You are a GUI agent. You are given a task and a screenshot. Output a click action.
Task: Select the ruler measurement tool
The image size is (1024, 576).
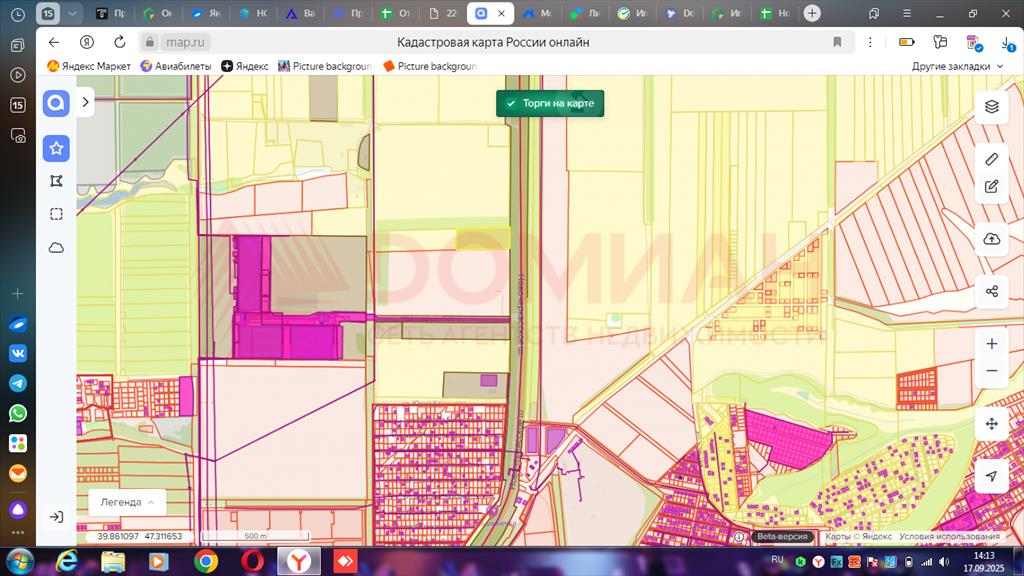[x=991, y=159]
